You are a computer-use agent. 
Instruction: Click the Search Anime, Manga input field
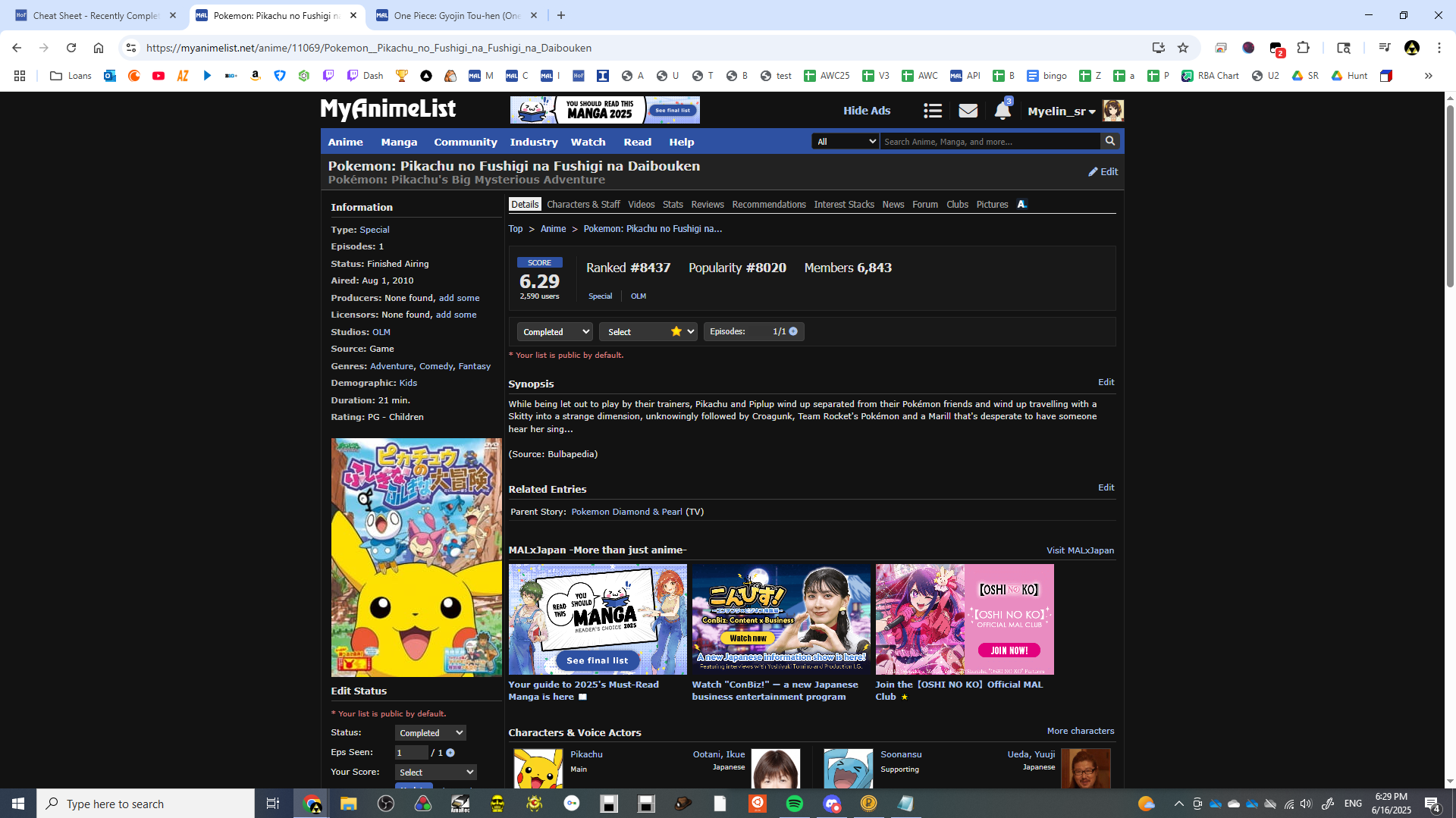[x=990, y=142]
